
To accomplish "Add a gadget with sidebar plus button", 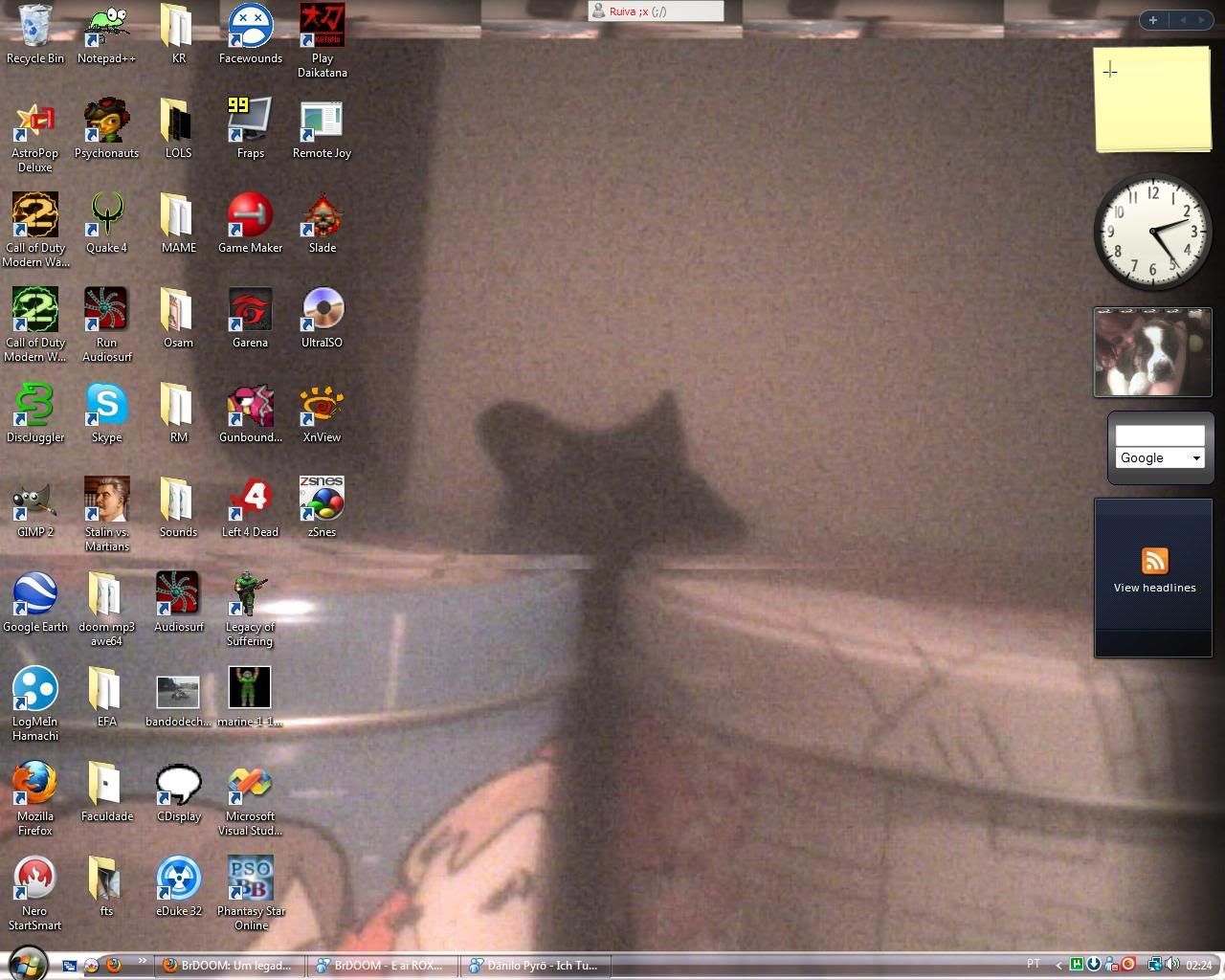I will click(x=1153, y=20).
